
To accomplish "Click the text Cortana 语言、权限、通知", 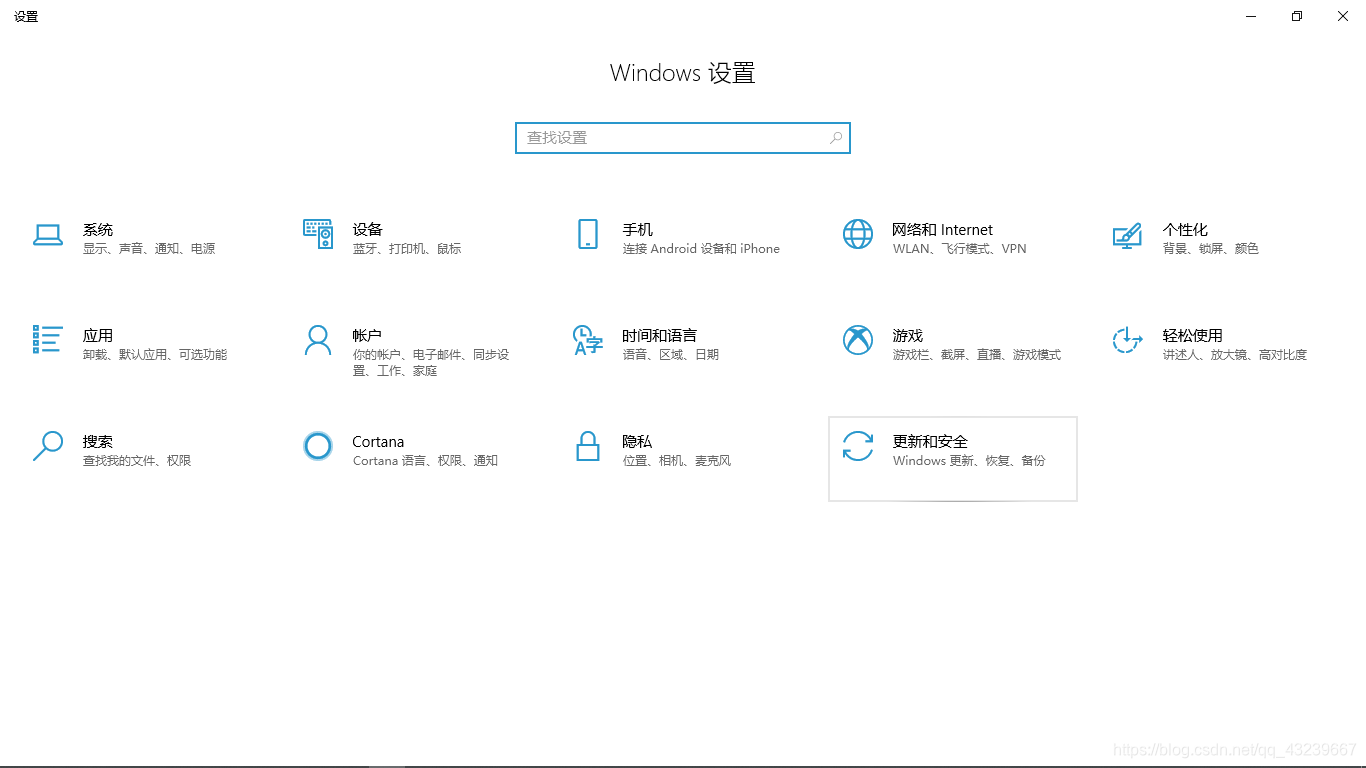I will pos(425,461).
